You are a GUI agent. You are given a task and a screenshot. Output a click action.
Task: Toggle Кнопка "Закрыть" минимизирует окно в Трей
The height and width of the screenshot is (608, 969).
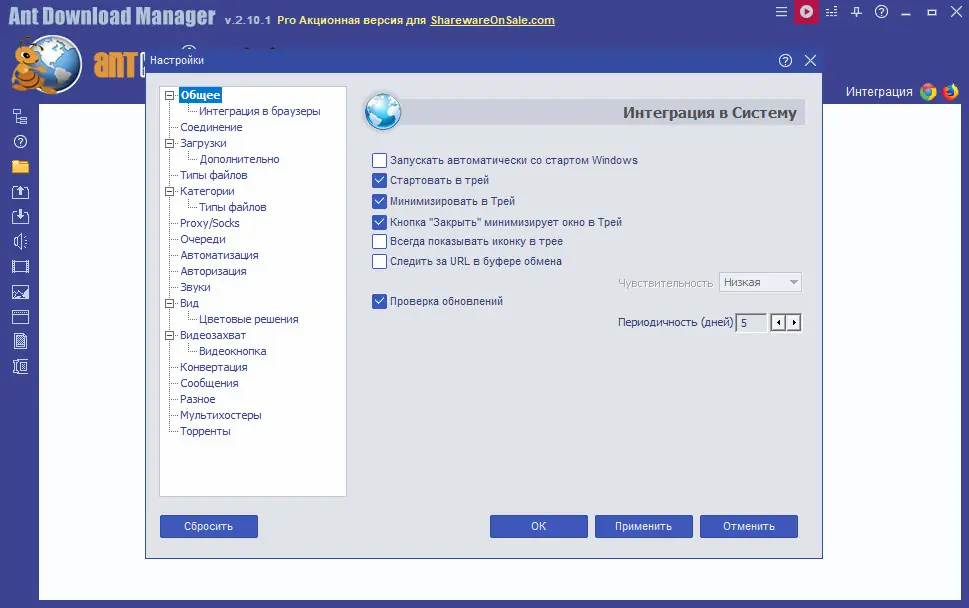pyautogui.click(x=379, y=222)
